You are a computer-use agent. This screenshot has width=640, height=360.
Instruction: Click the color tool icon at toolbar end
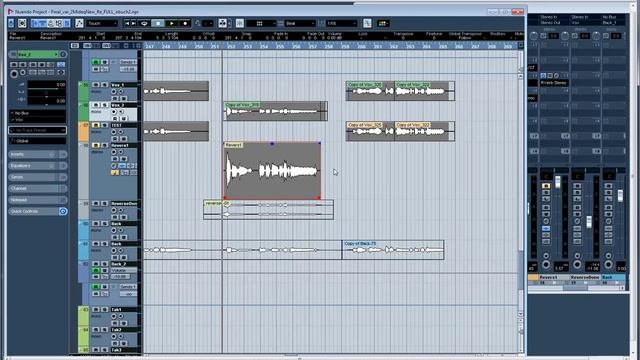click(x=382, y=24)
